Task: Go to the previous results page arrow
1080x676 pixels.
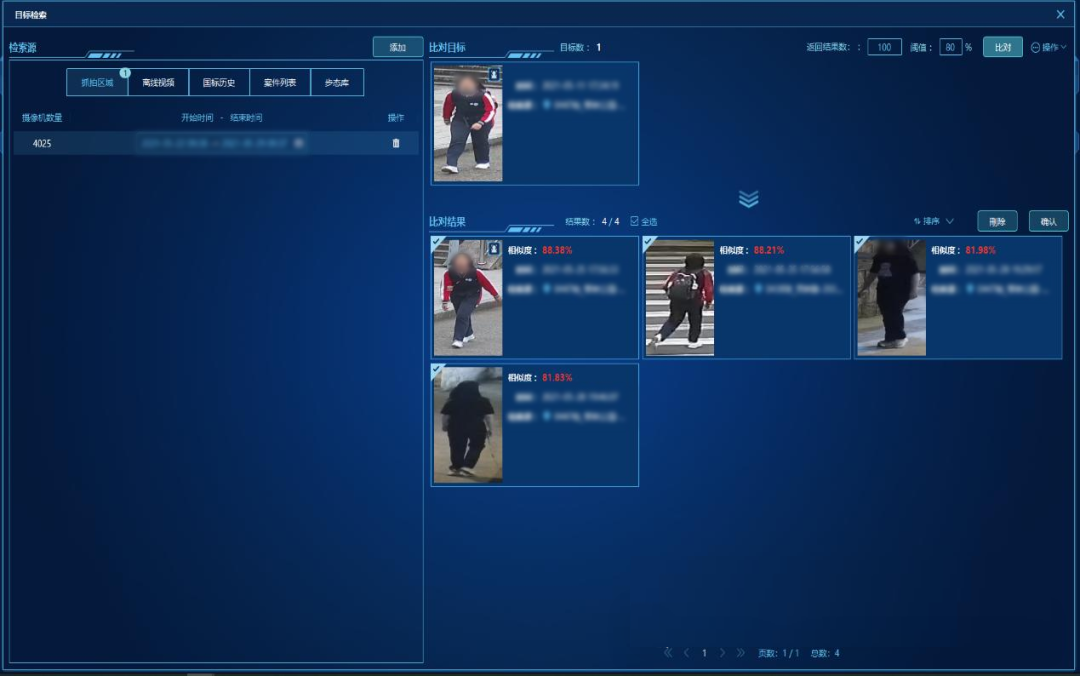Action: tap(686, 653)
